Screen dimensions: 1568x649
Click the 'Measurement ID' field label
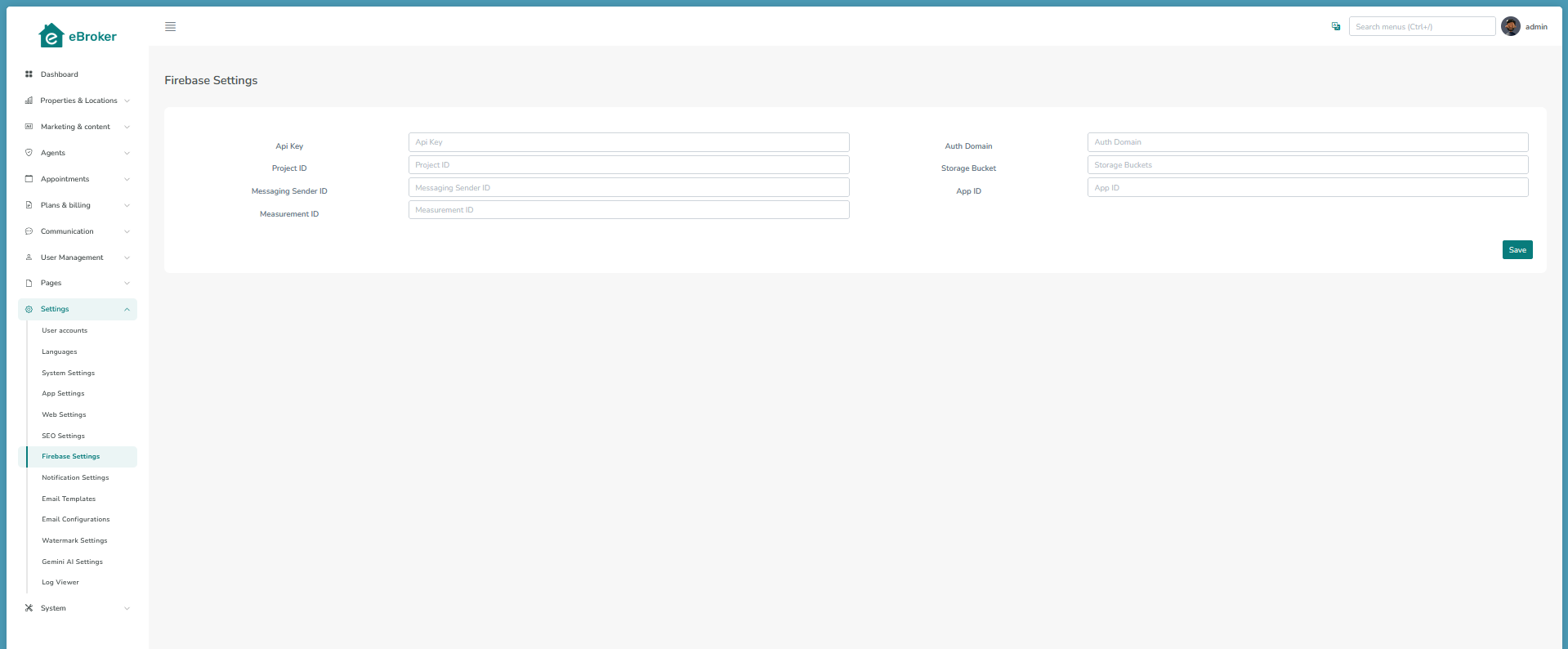(289, 214)
